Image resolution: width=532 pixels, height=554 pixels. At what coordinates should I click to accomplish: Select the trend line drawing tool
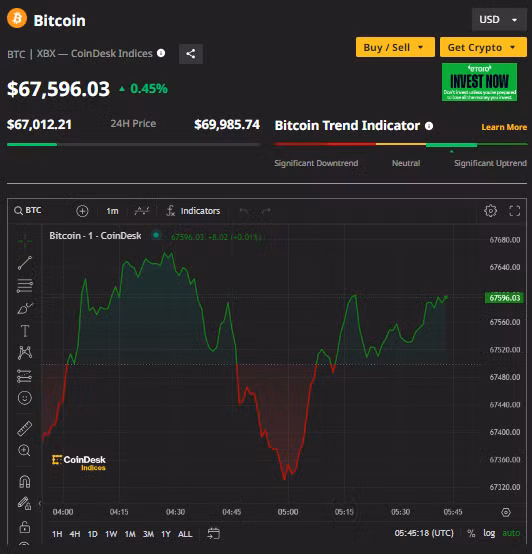click(25, 263)
